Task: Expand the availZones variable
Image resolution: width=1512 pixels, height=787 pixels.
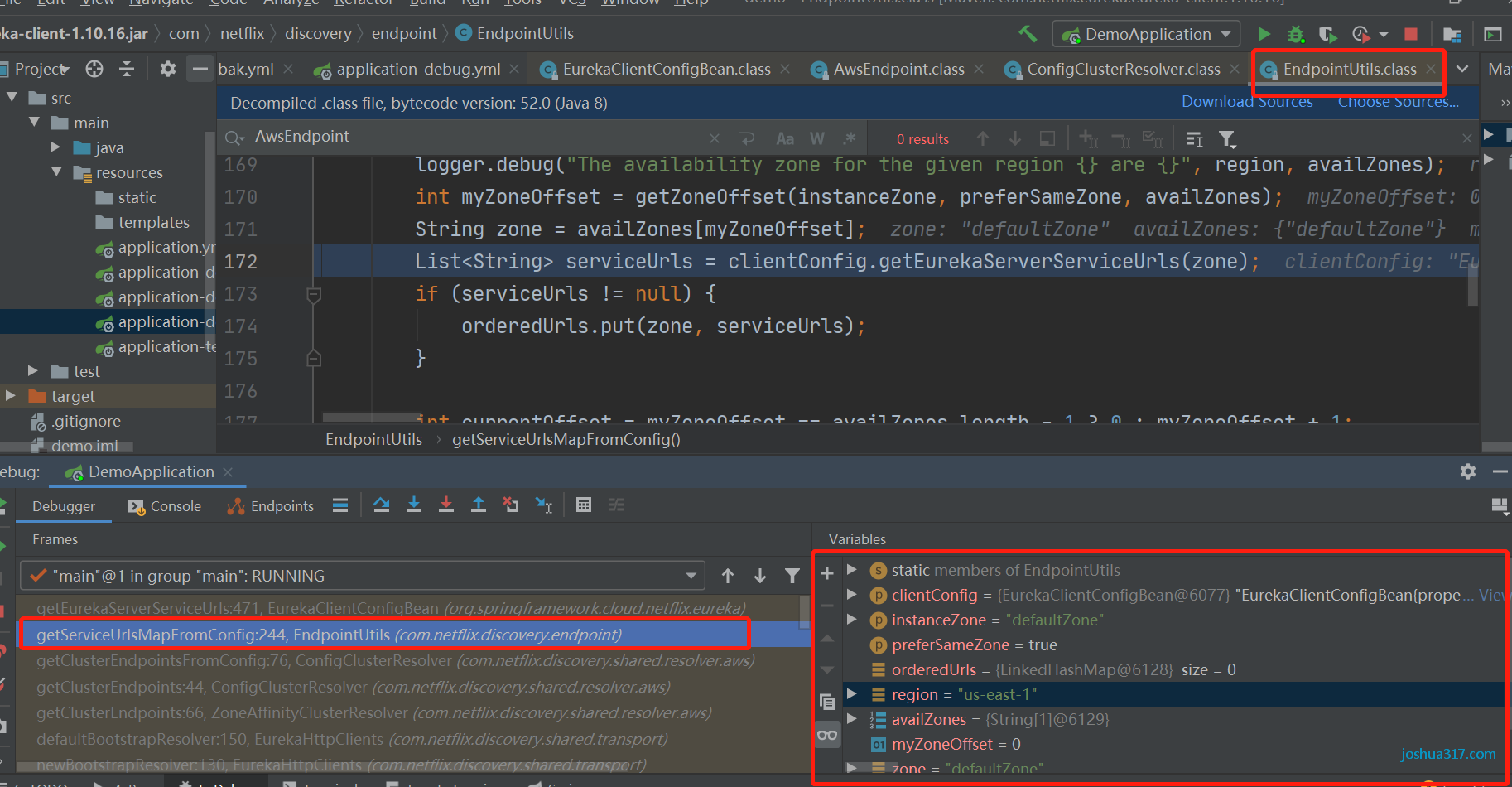Action: (x=851, y=719)
